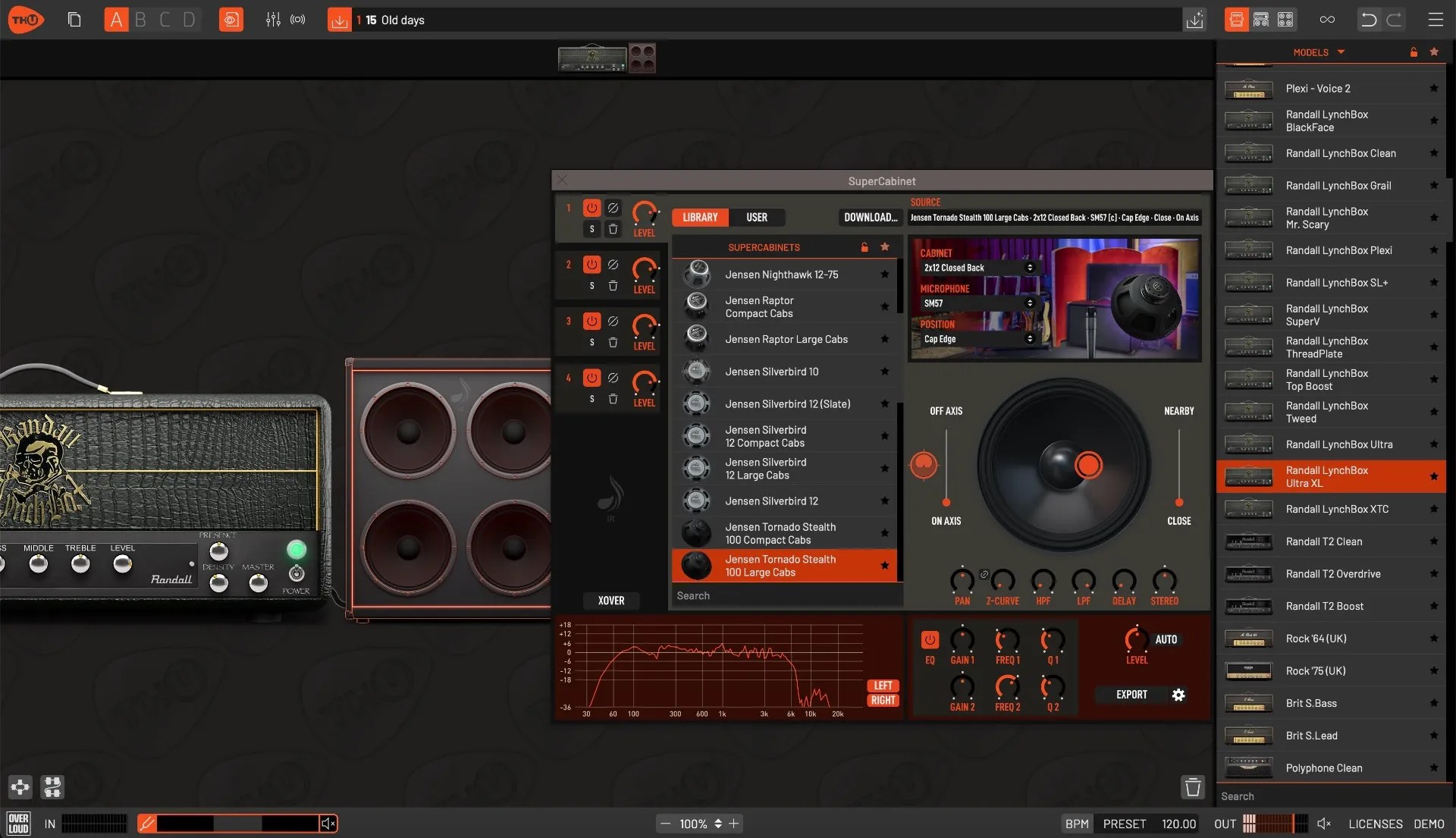1456x838 pixels.
Task: Click the BPM 120.00 value
Action: click(1178, 824)
